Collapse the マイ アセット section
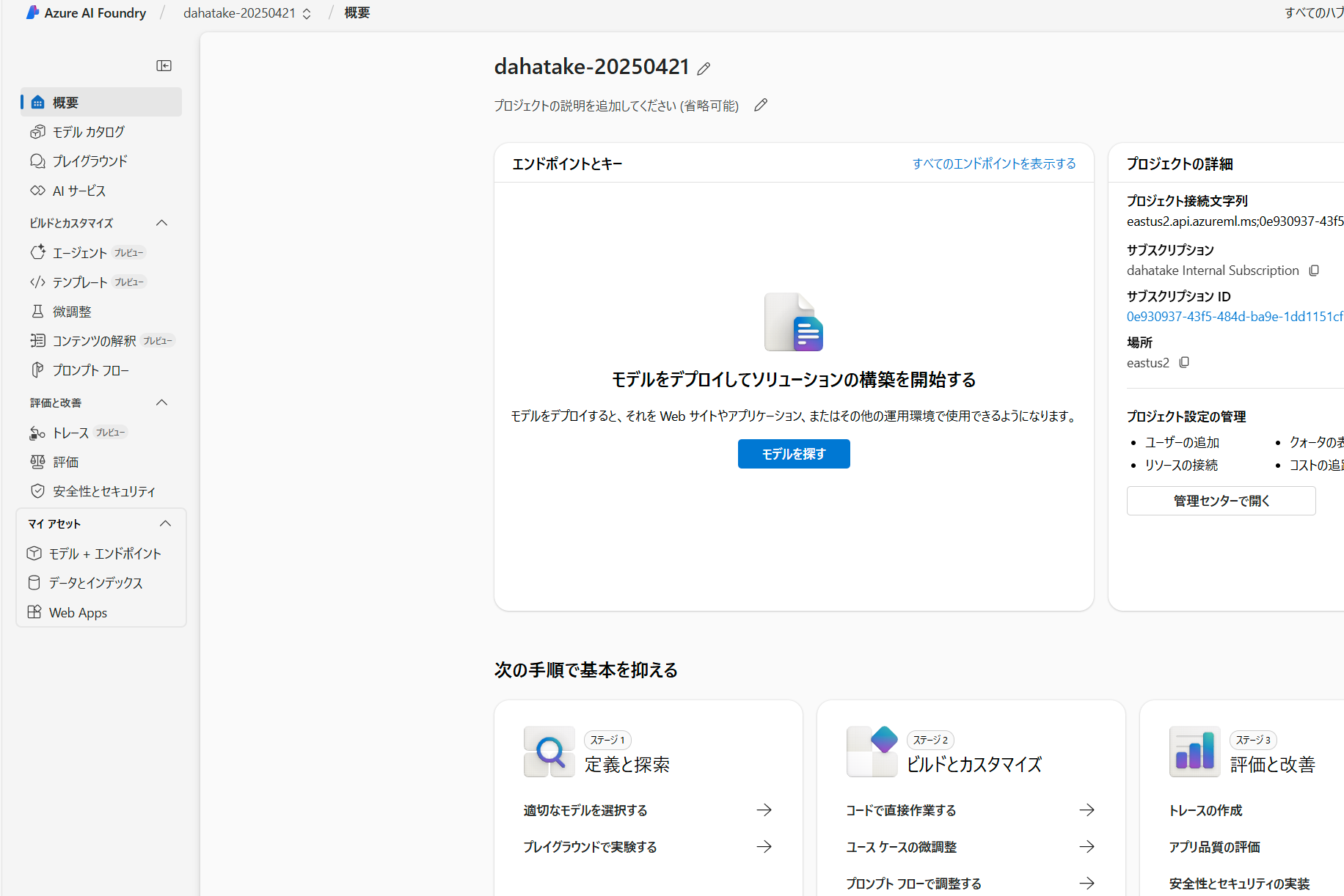This screenshot has height=896, width=1344. pyautogui.click(x=166, y=524)
